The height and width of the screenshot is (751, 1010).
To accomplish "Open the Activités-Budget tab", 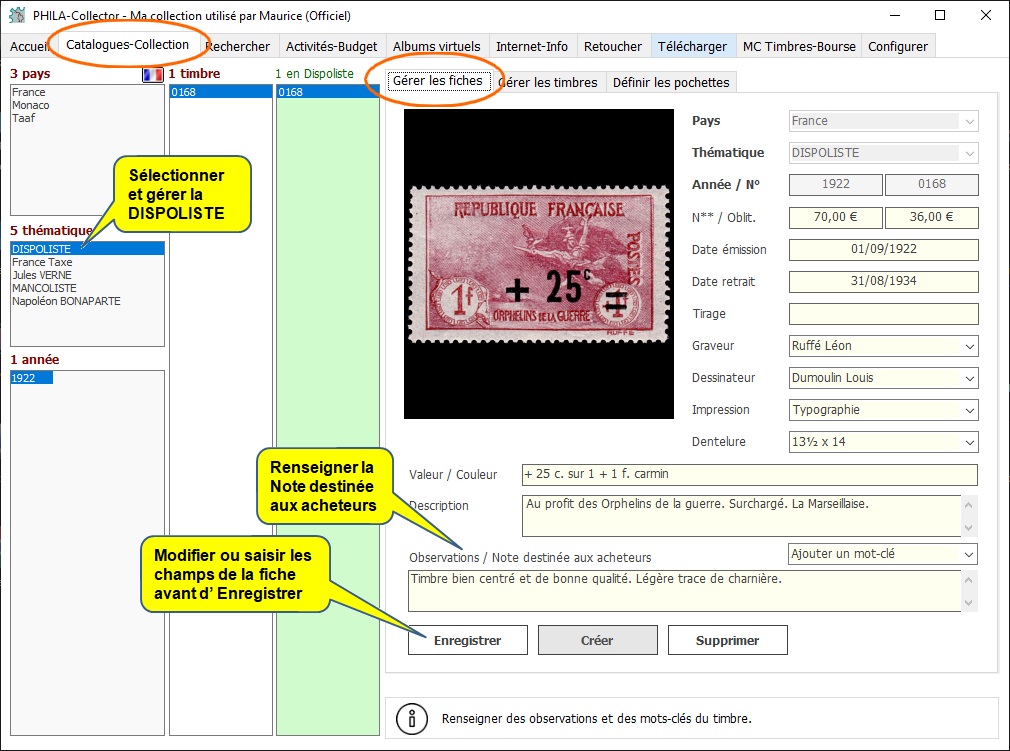I will coord(332,46).
